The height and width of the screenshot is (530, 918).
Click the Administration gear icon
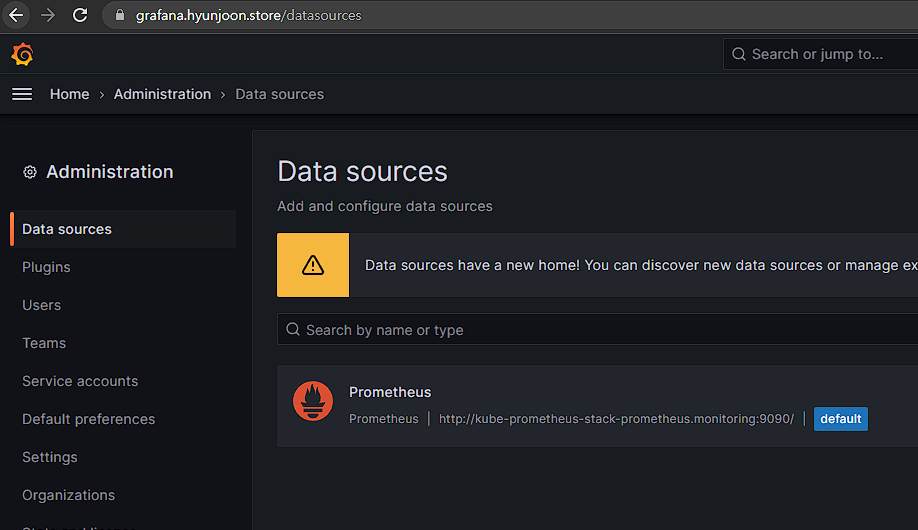(x=30, y=172)
